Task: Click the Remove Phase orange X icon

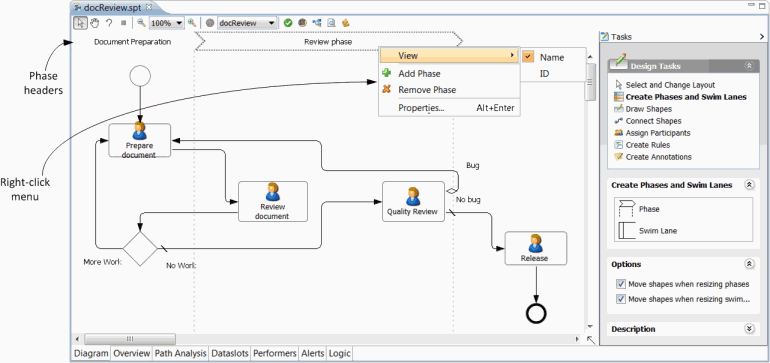Action: click(387, 89)
